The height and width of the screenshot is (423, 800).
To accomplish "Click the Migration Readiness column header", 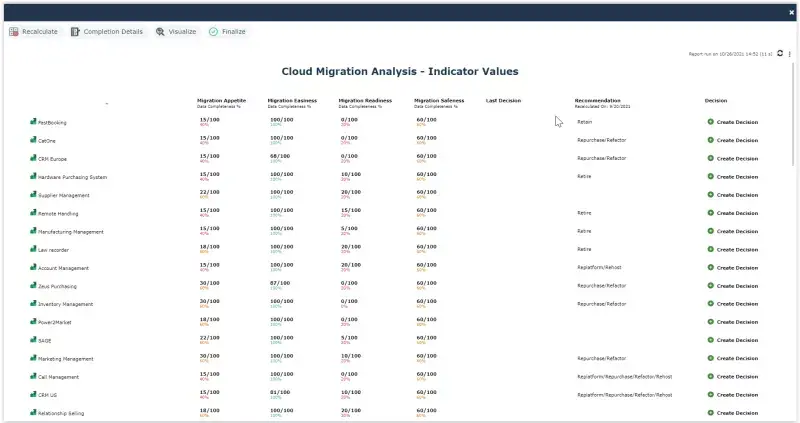I will 365,101.
